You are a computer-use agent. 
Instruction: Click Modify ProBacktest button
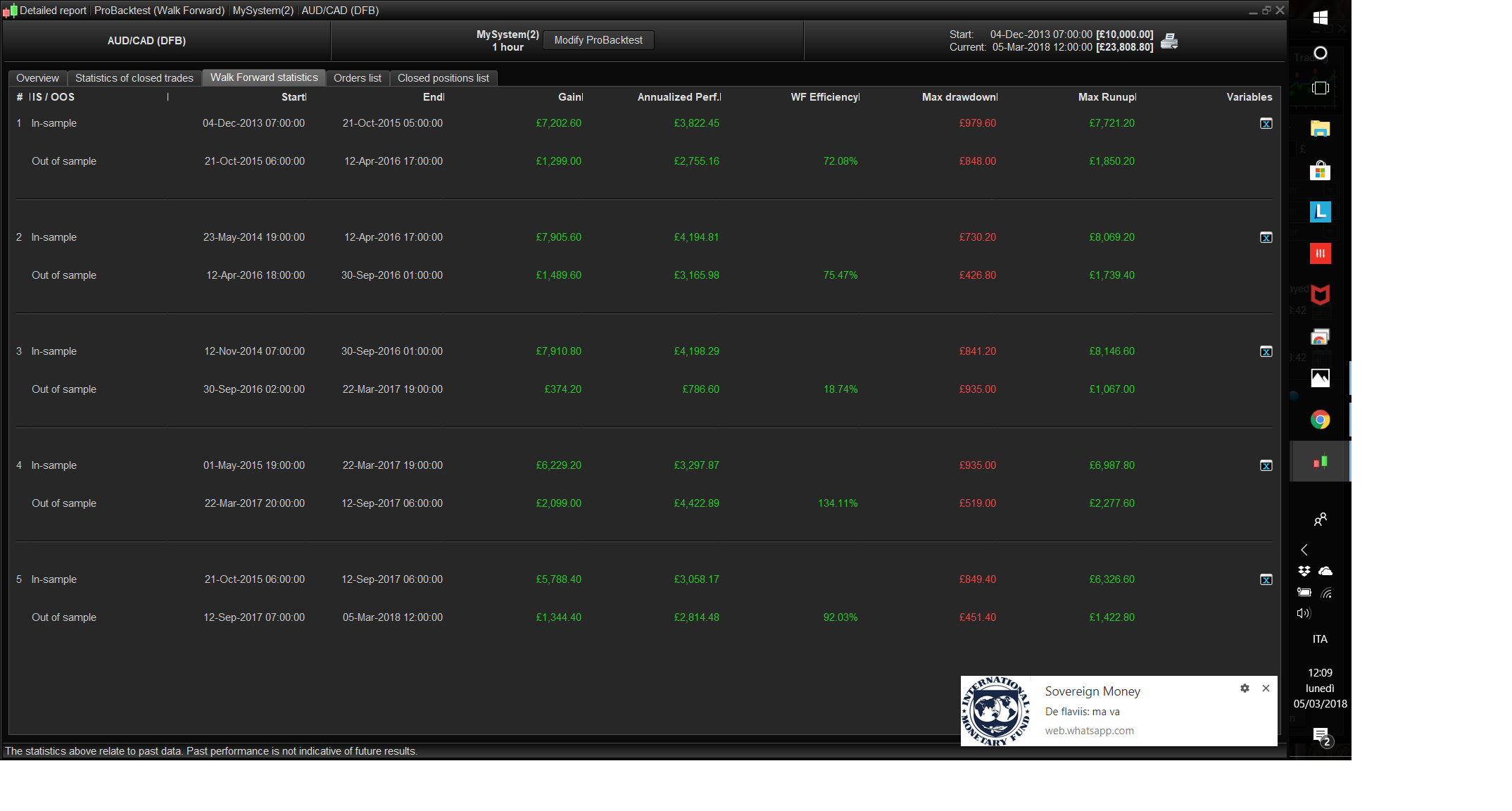point(598,41)
